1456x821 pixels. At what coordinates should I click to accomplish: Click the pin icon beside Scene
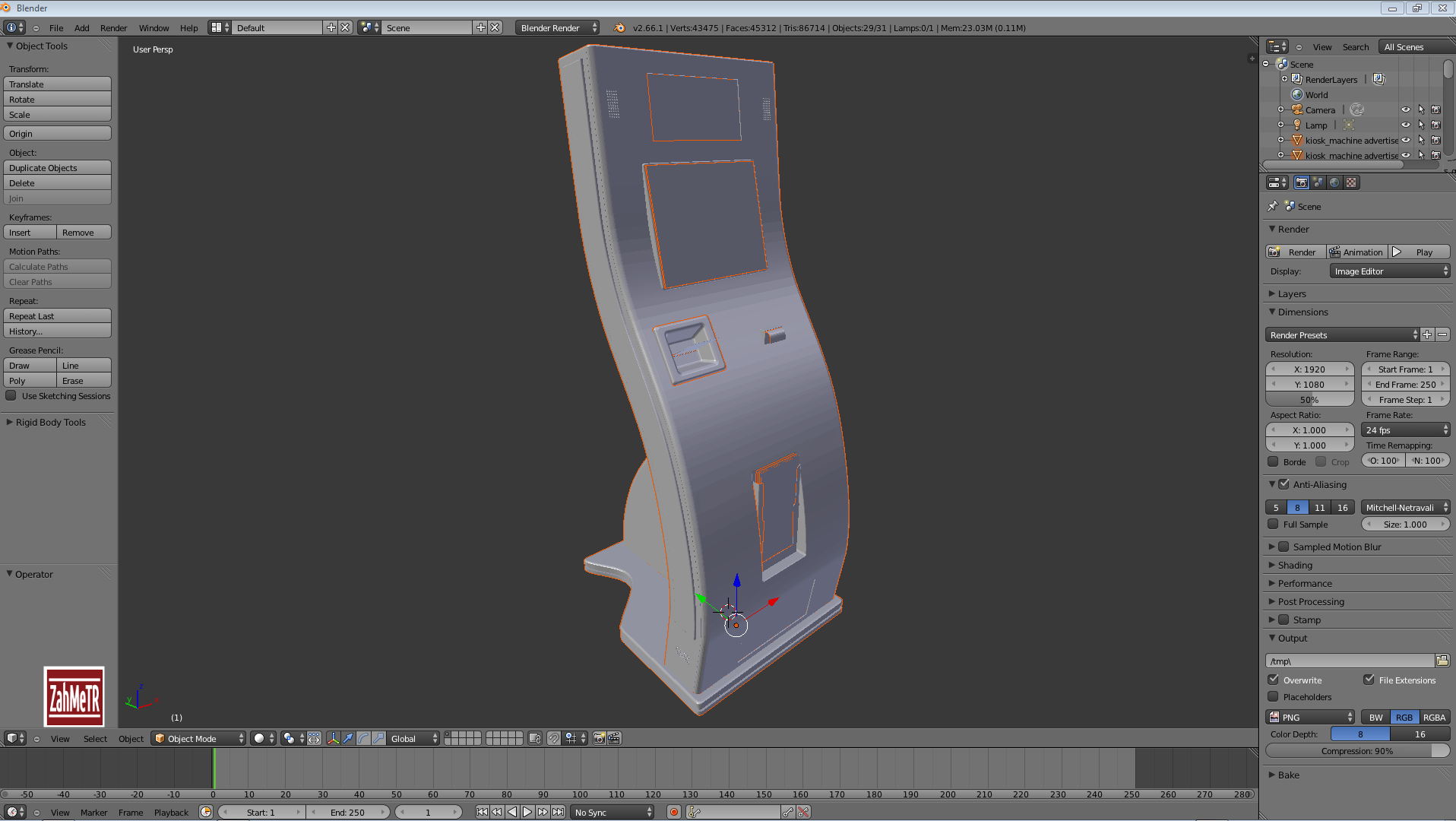(1273, 206)
